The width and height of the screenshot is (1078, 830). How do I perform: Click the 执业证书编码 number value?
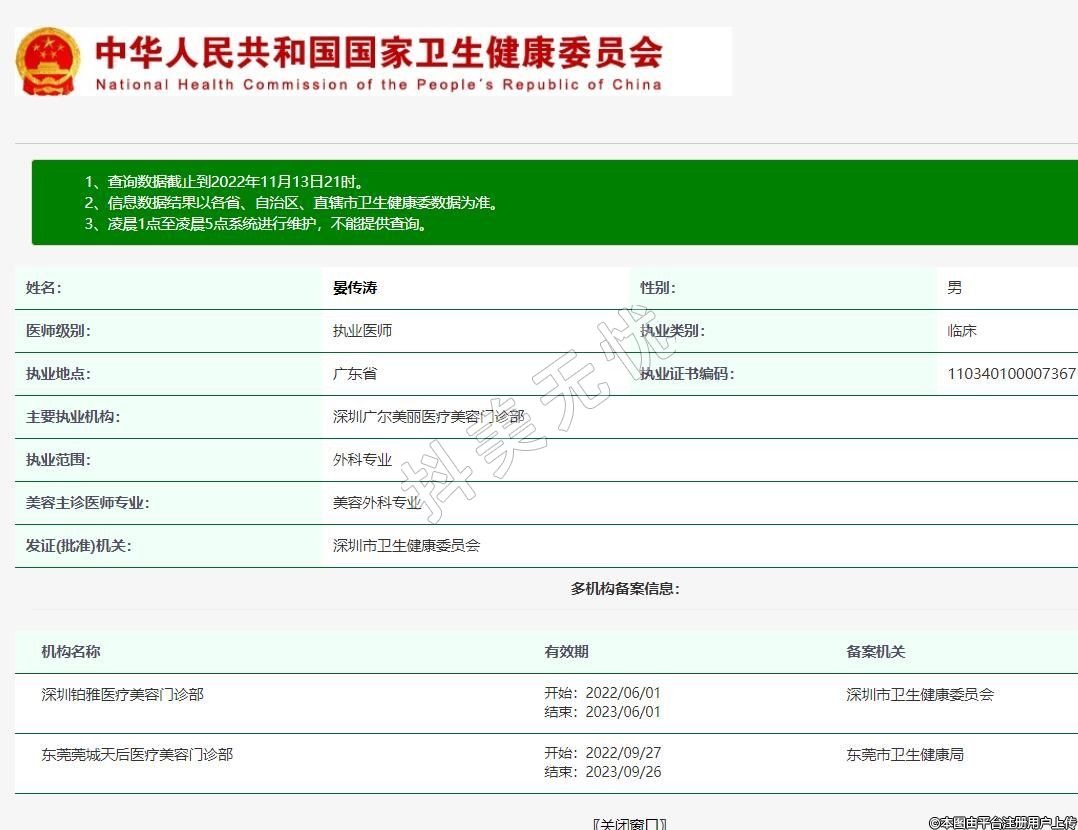[1011, 374]
